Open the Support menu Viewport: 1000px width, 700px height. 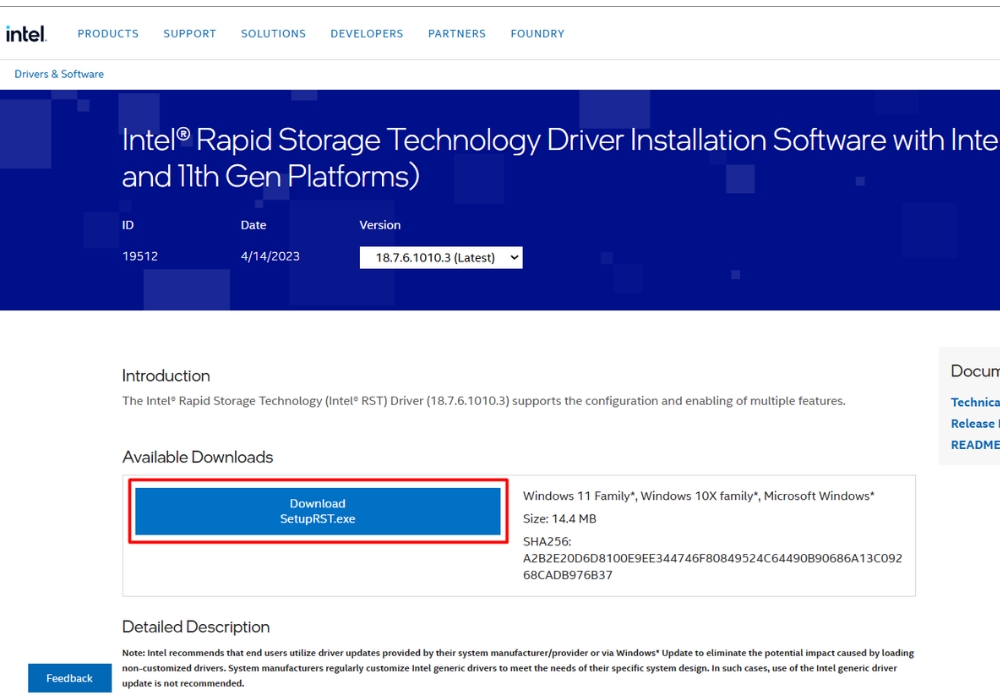[x=189, y=34]
